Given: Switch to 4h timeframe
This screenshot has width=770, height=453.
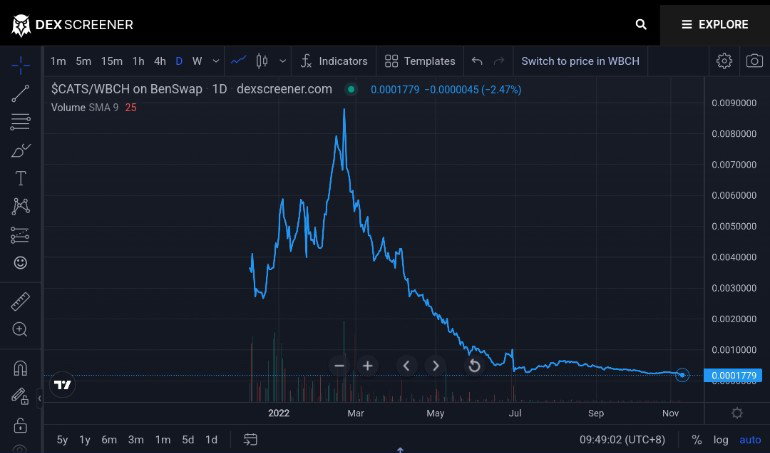Looking at the screenshot, I should 160,61.
